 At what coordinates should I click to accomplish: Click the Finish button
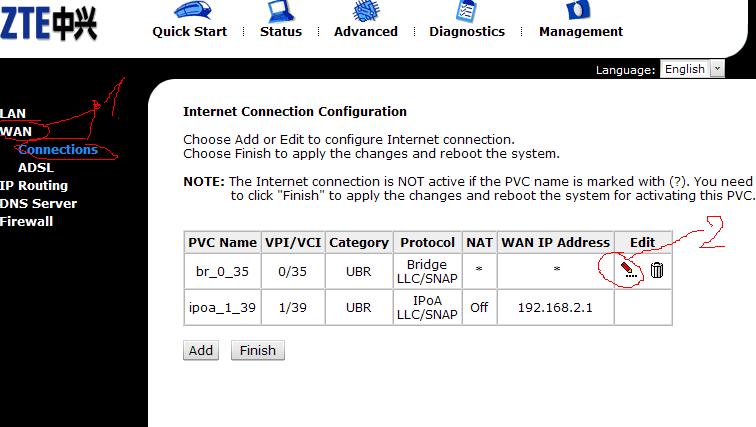(x=257, y=350)
